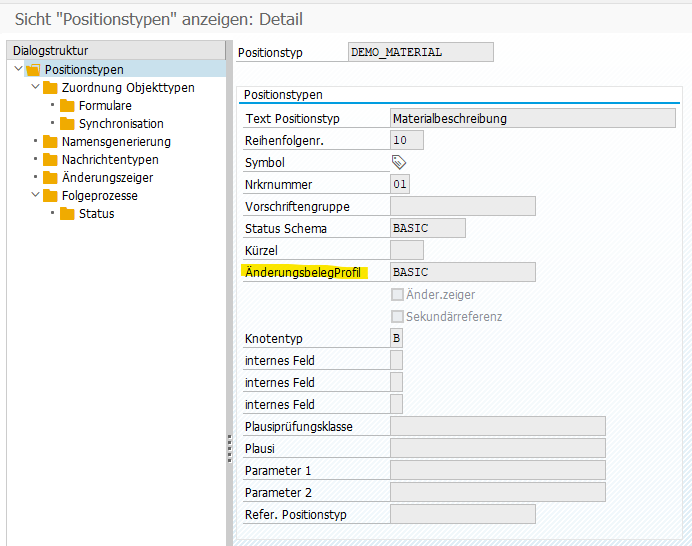
Task: Open the Folgeprozesse tree entry
Action: coord(99,196)
